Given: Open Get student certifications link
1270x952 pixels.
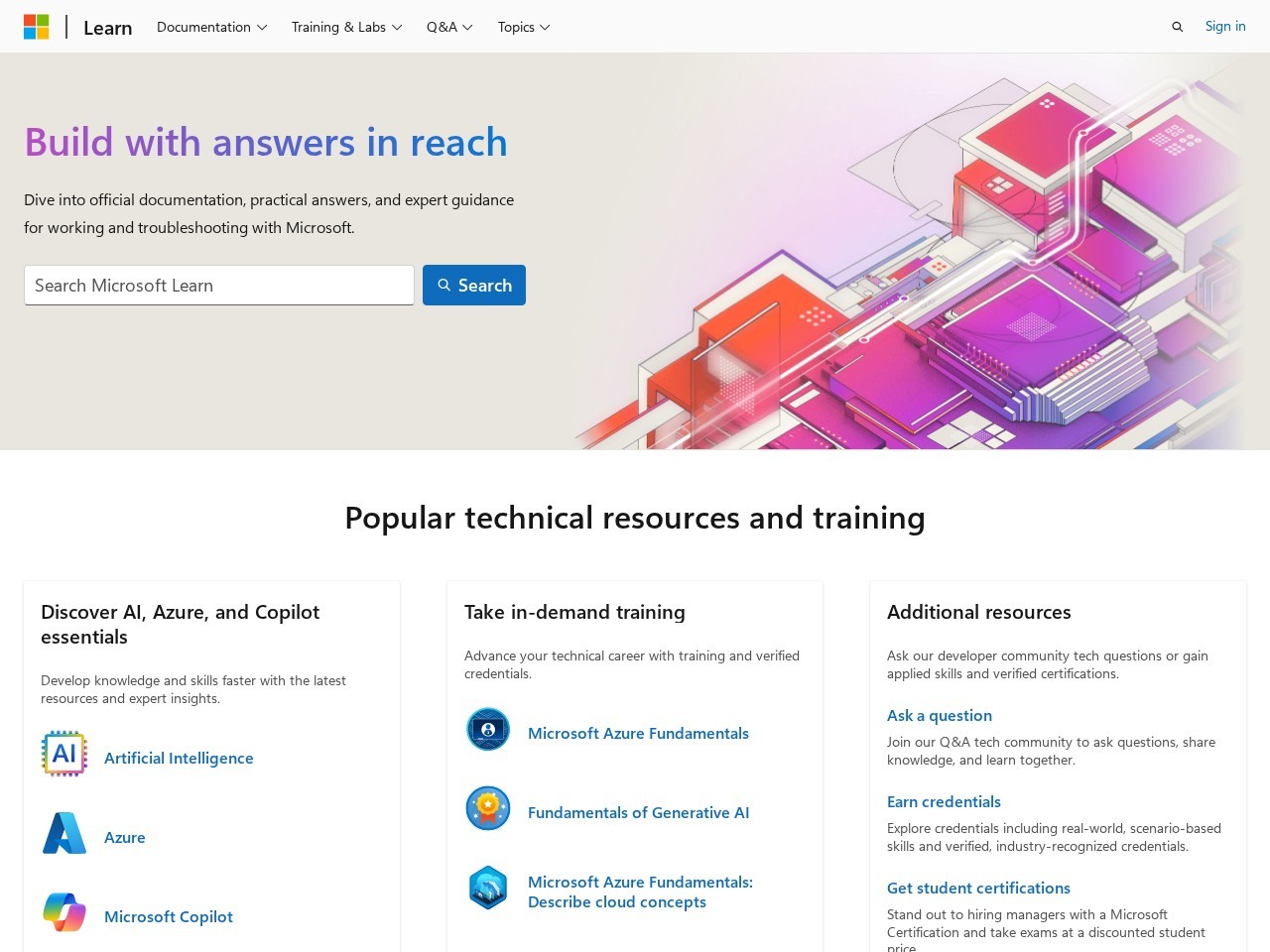Looking at the screenshot, I should click(x=978, y=888).
